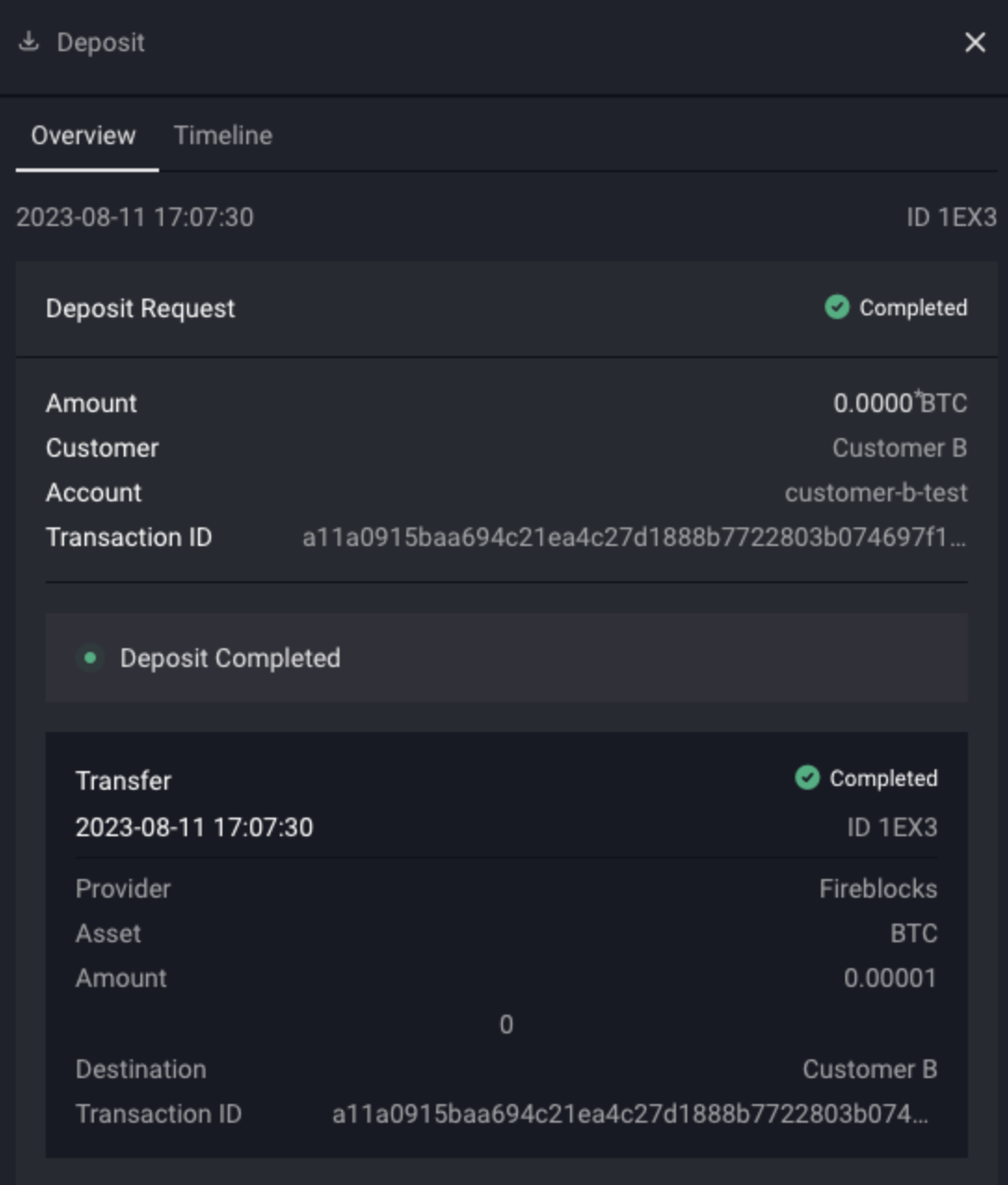Click the green Completed checkmark in Transfer card

tap(807, 778)
